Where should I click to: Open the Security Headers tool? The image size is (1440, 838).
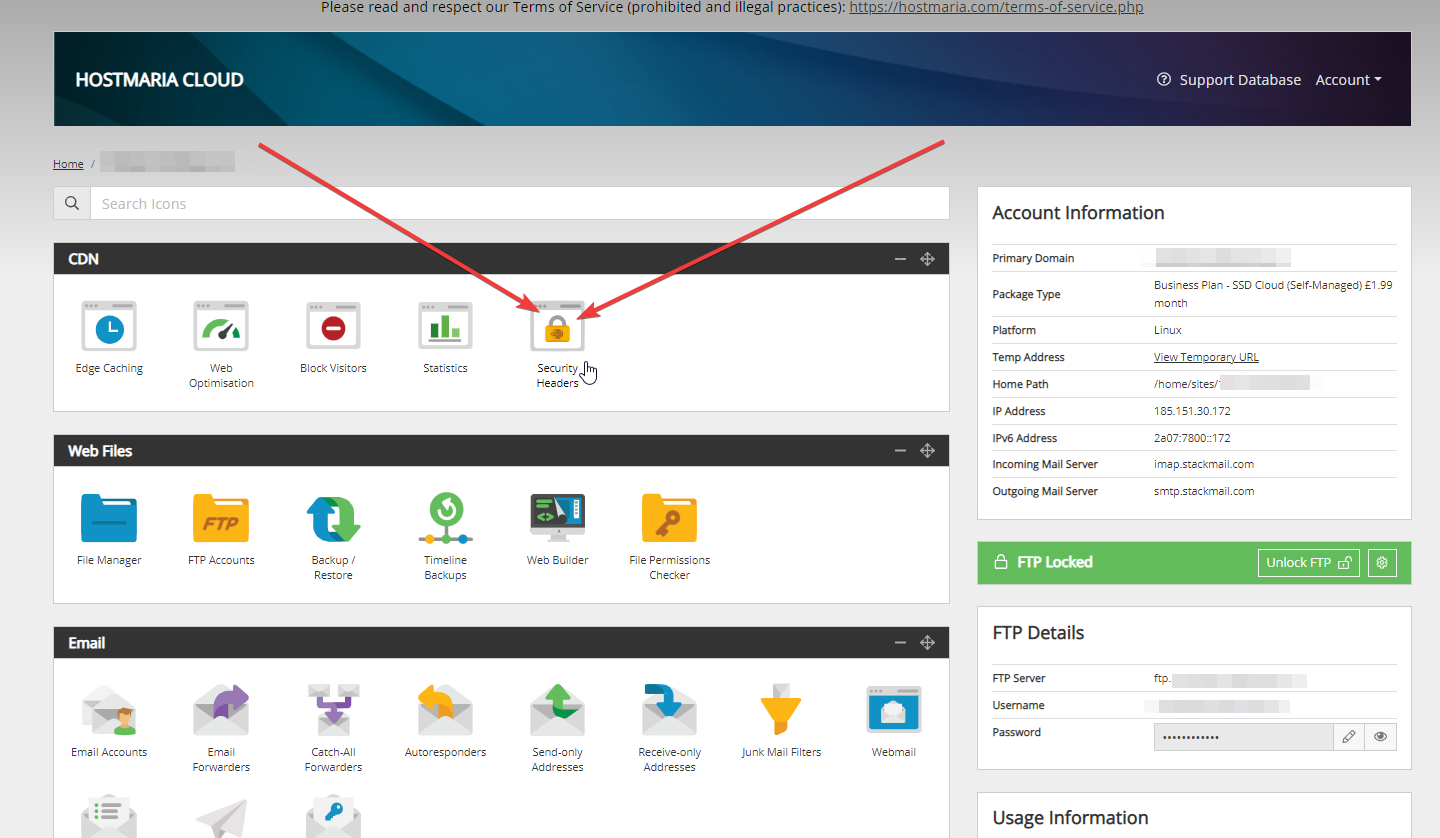point(557,327)
